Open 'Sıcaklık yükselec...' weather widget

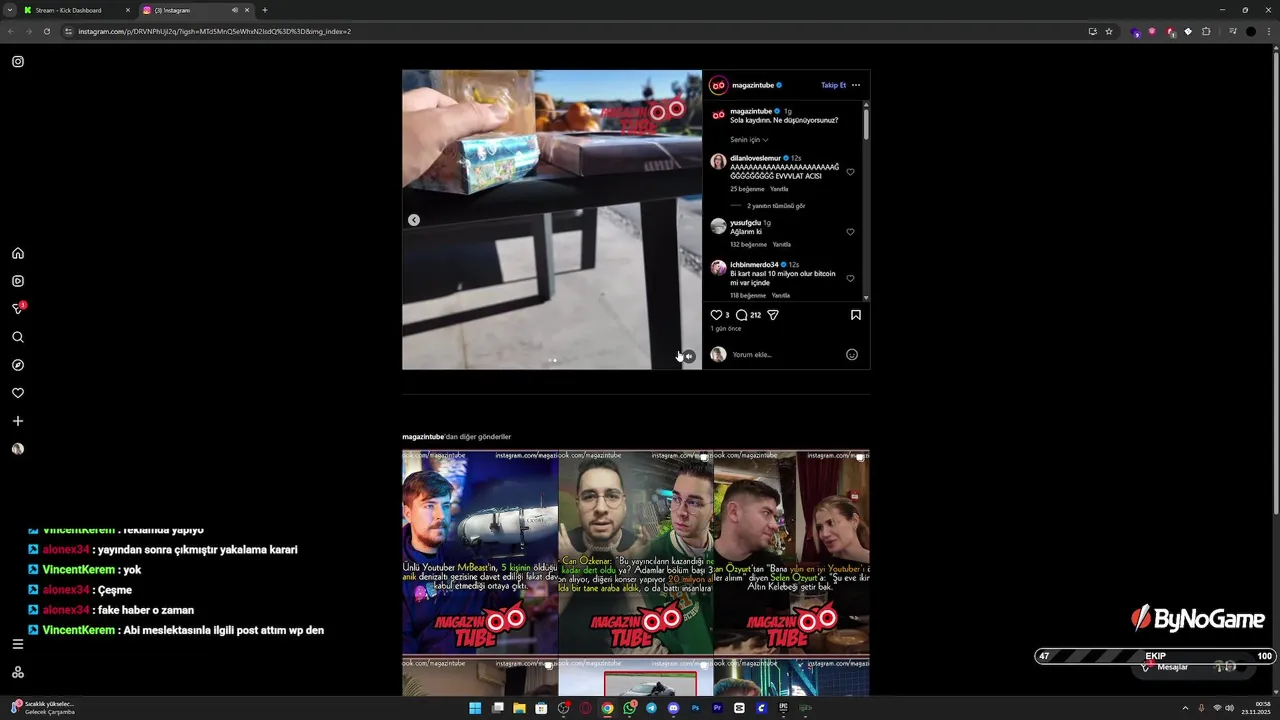(42, 708)
